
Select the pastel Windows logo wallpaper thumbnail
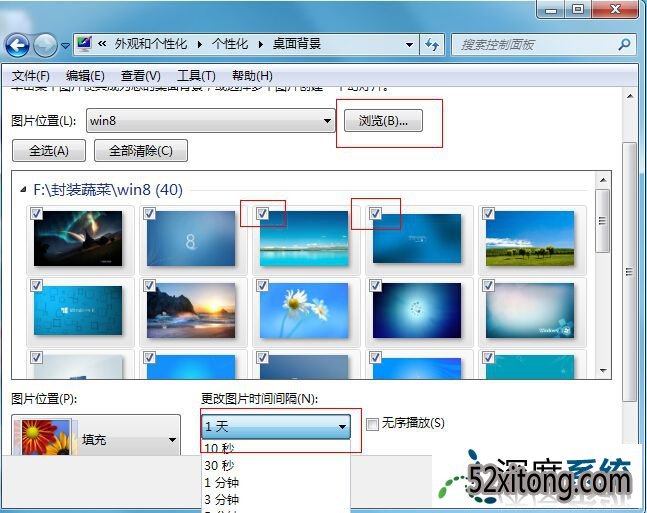(530, 310)
